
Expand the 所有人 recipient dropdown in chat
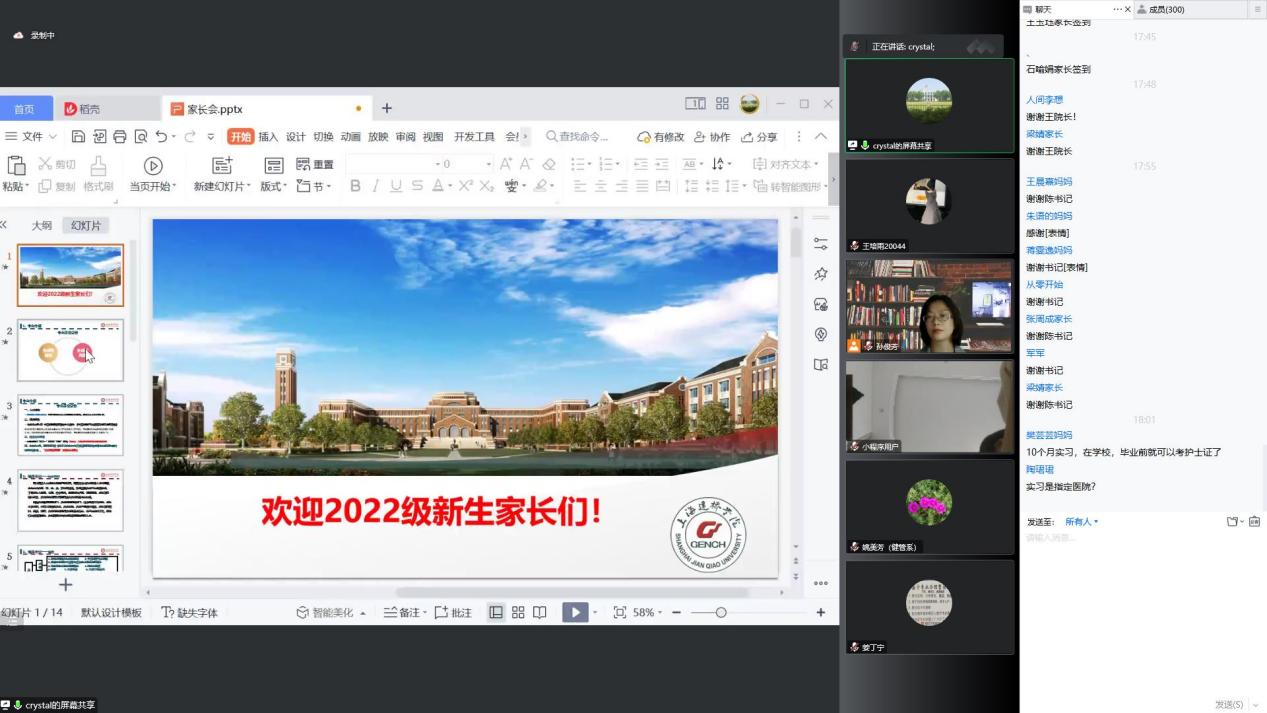1082,522
